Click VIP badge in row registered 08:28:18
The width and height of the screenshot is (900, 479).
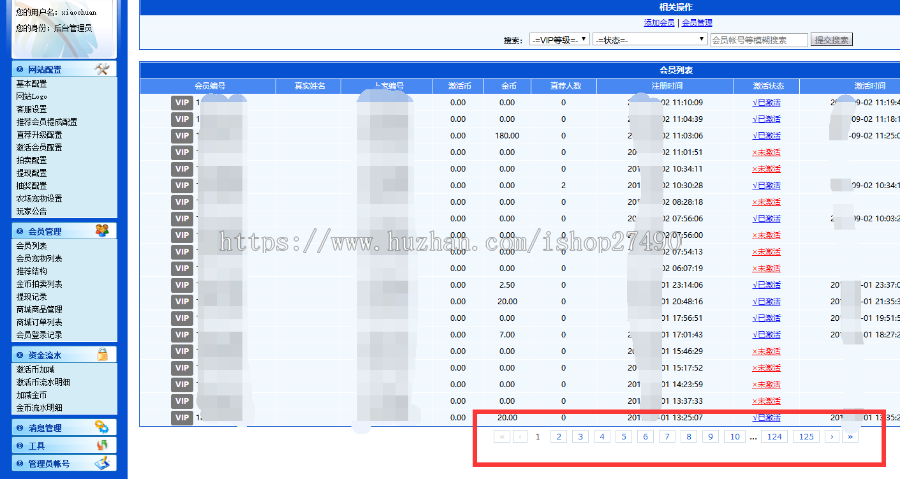(182, 202)
